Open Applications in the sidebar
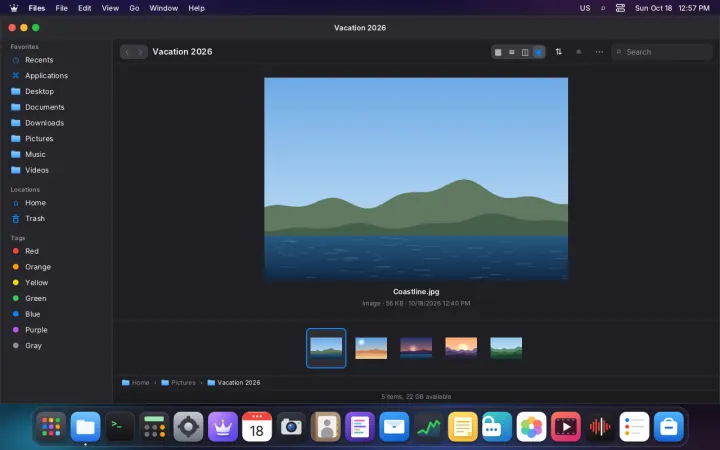The height and width of the screenshot is (450, 720). [56, 75]
